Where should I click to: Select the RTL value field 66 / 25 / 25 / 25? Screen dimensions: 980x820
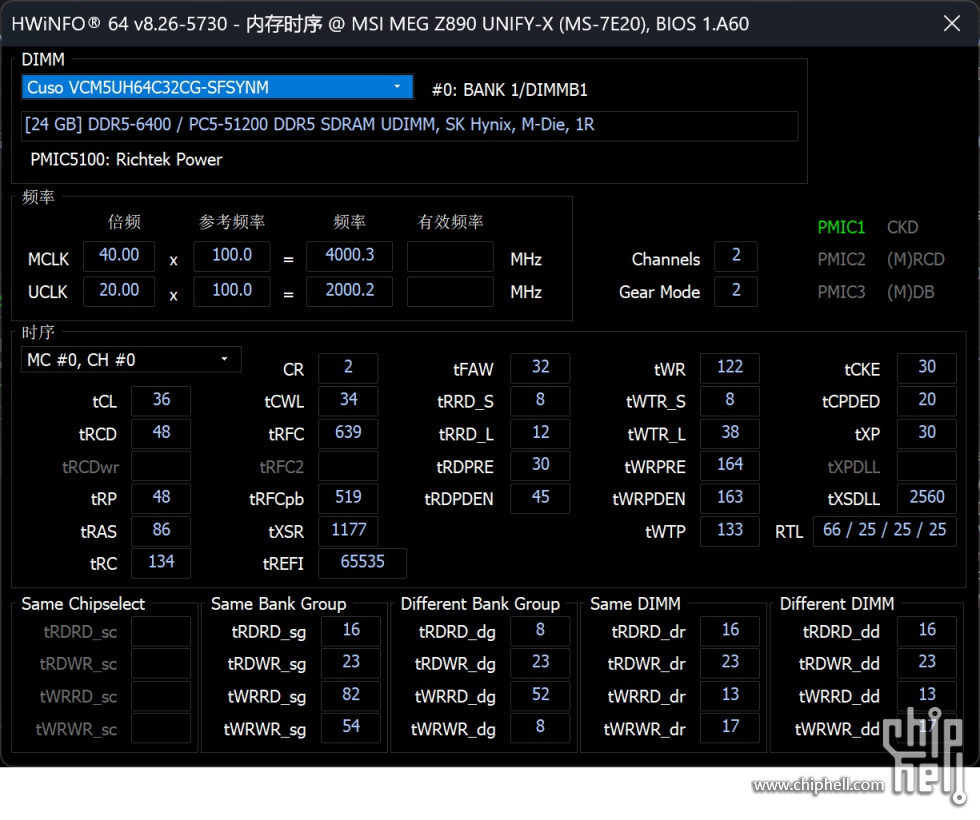coord(884,530)
